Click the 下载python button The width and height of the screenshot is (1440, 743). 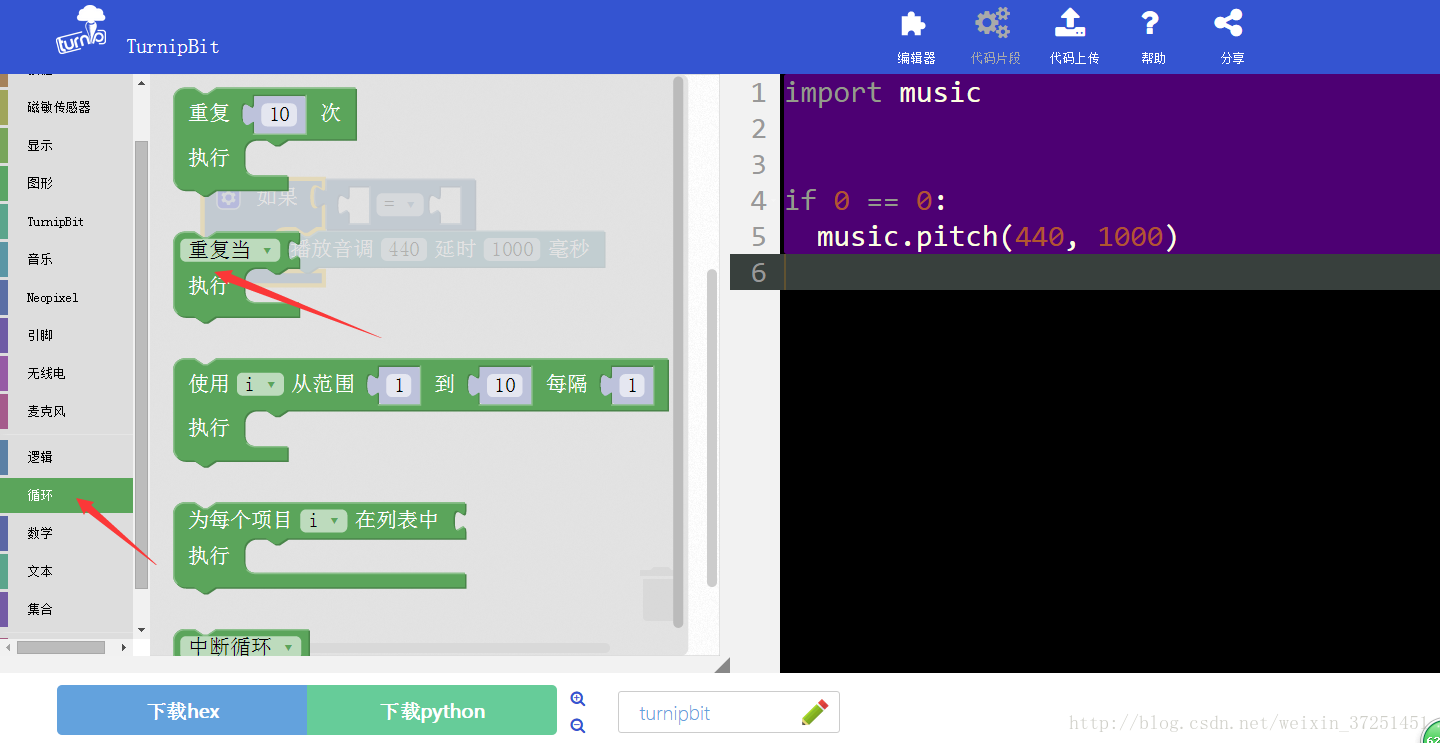click(x=432, y=710)
